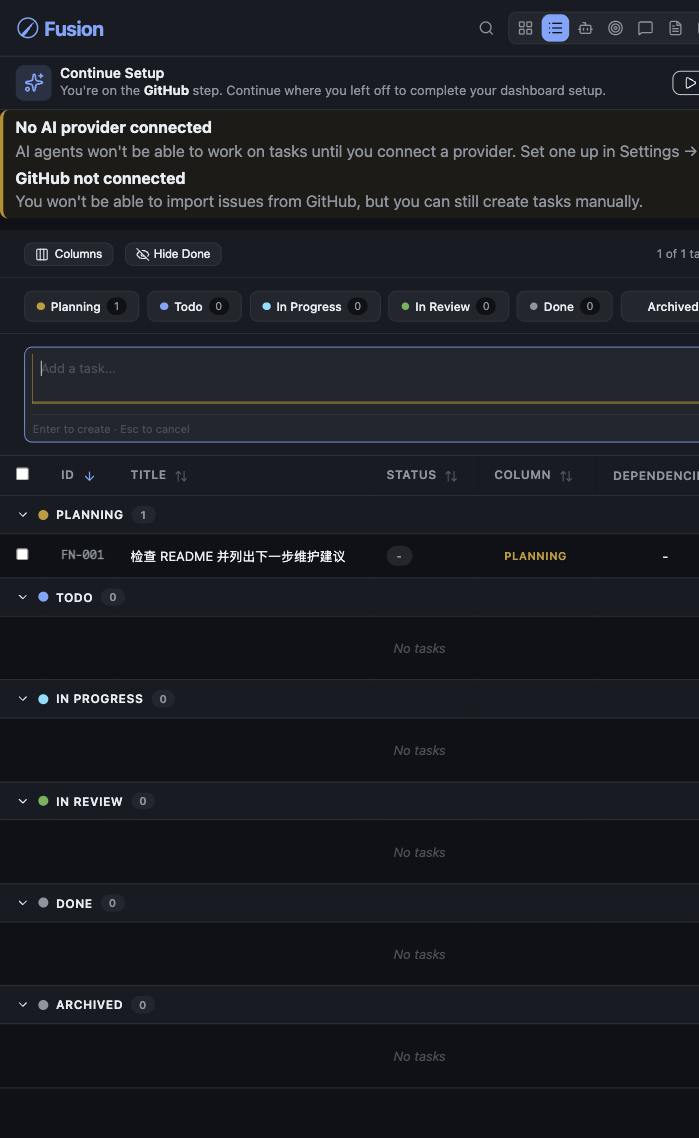The width and height of the screenshot is (699, 1138).
Task: Sort by ID down arrow
Action: (89, 476)
